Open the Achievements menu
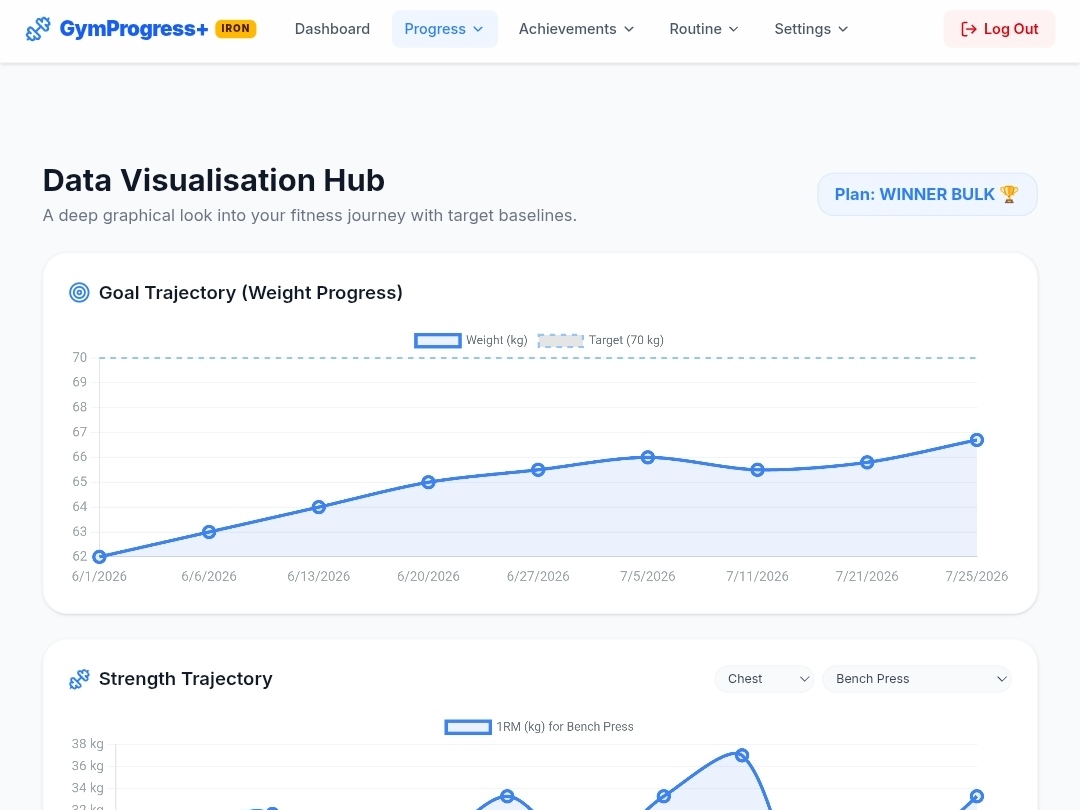The image size is (1080, 810). point(577,29)
